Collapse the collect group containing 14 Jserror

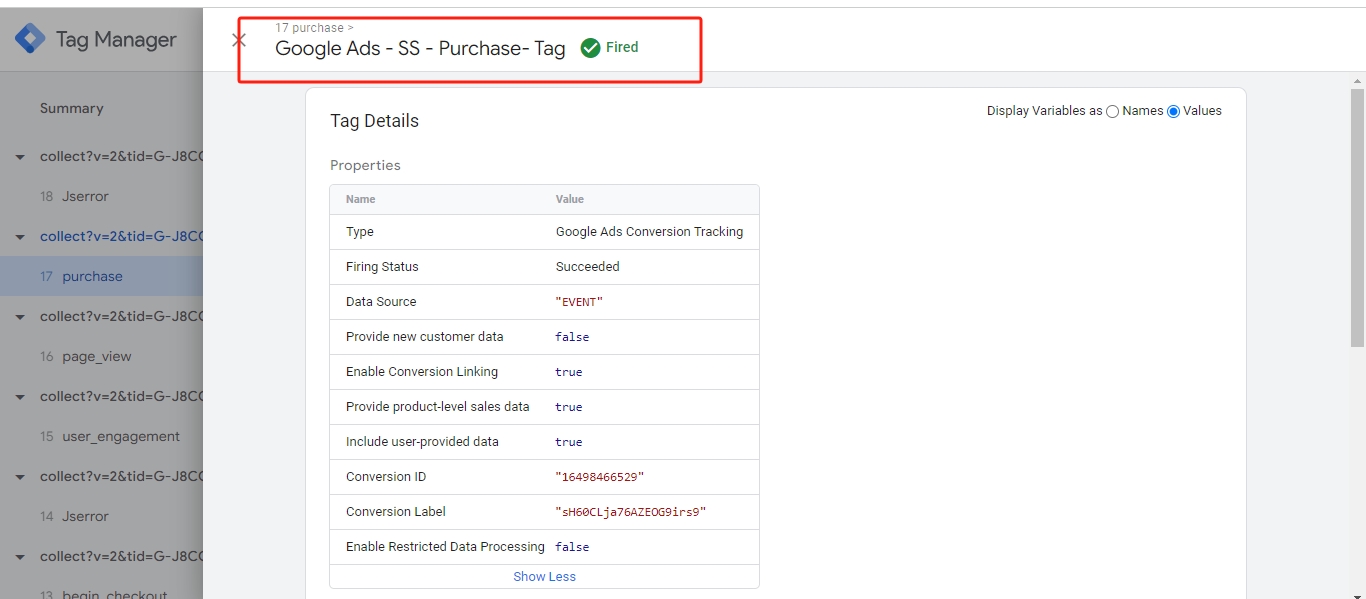20,477
